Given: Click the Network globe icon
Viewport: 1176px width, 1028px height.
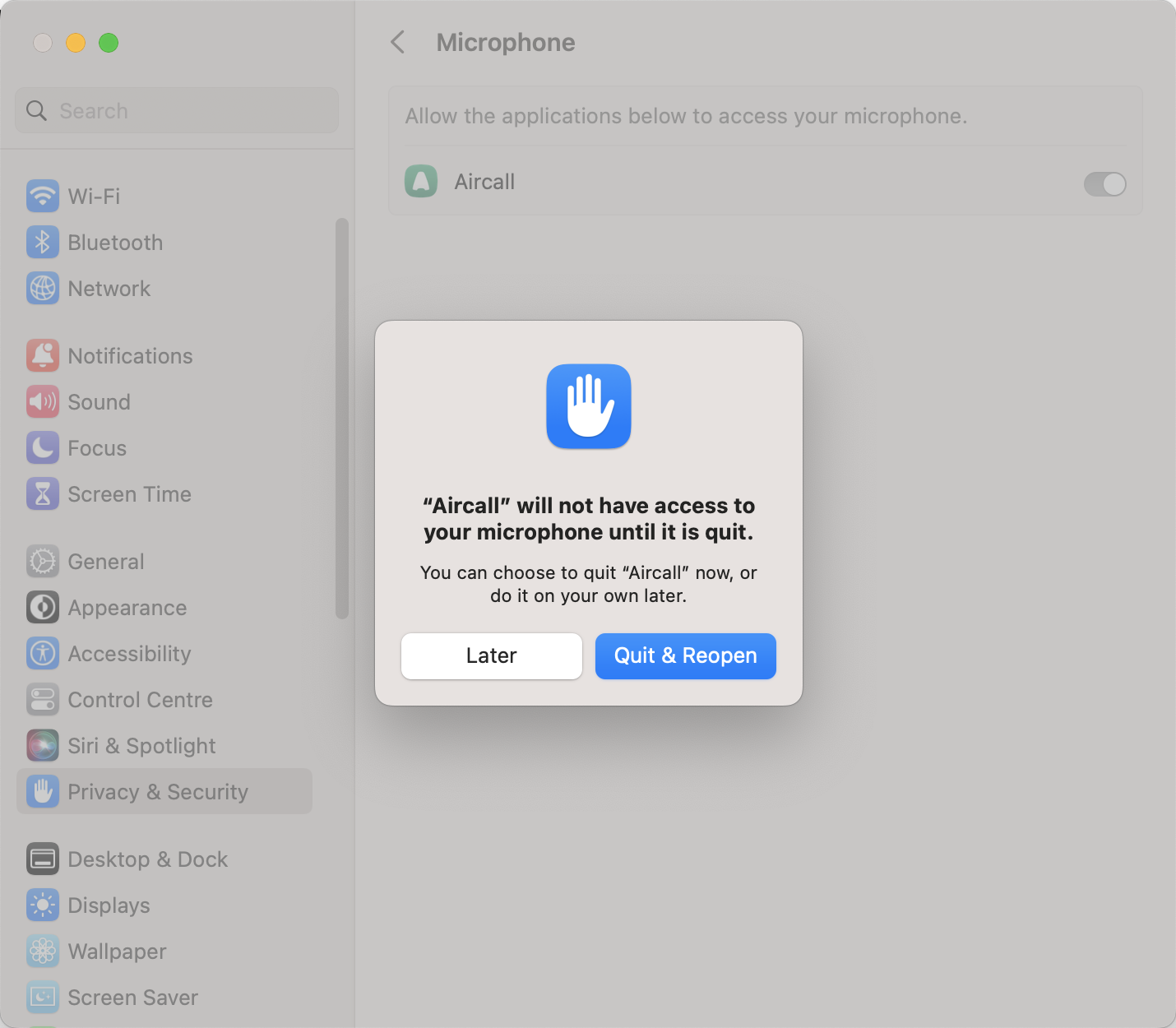Looking at the screenshot, I should [43, 288].
